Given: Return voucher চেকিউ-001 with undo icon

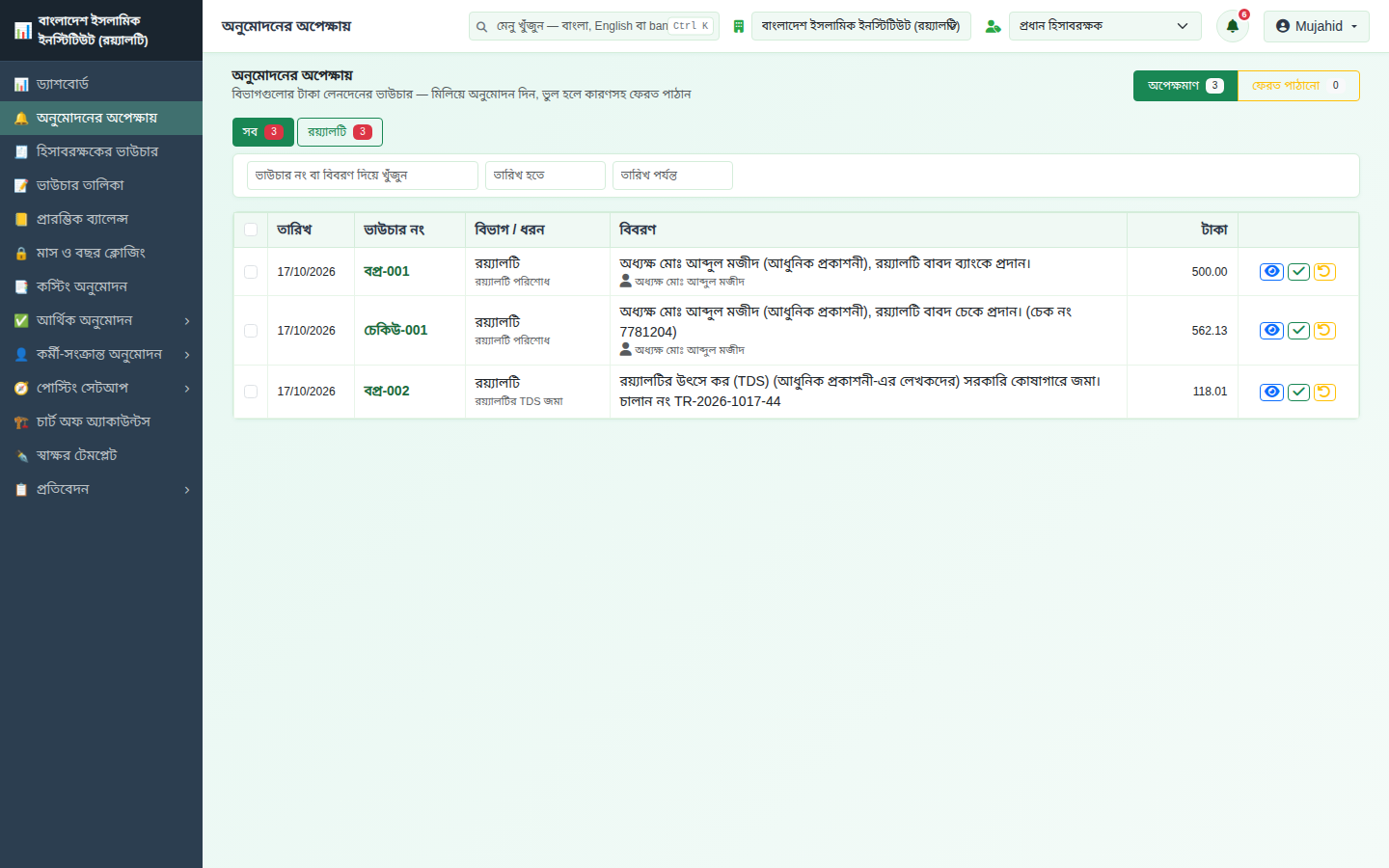Looking at the screenshot, I should [1324, 331].
